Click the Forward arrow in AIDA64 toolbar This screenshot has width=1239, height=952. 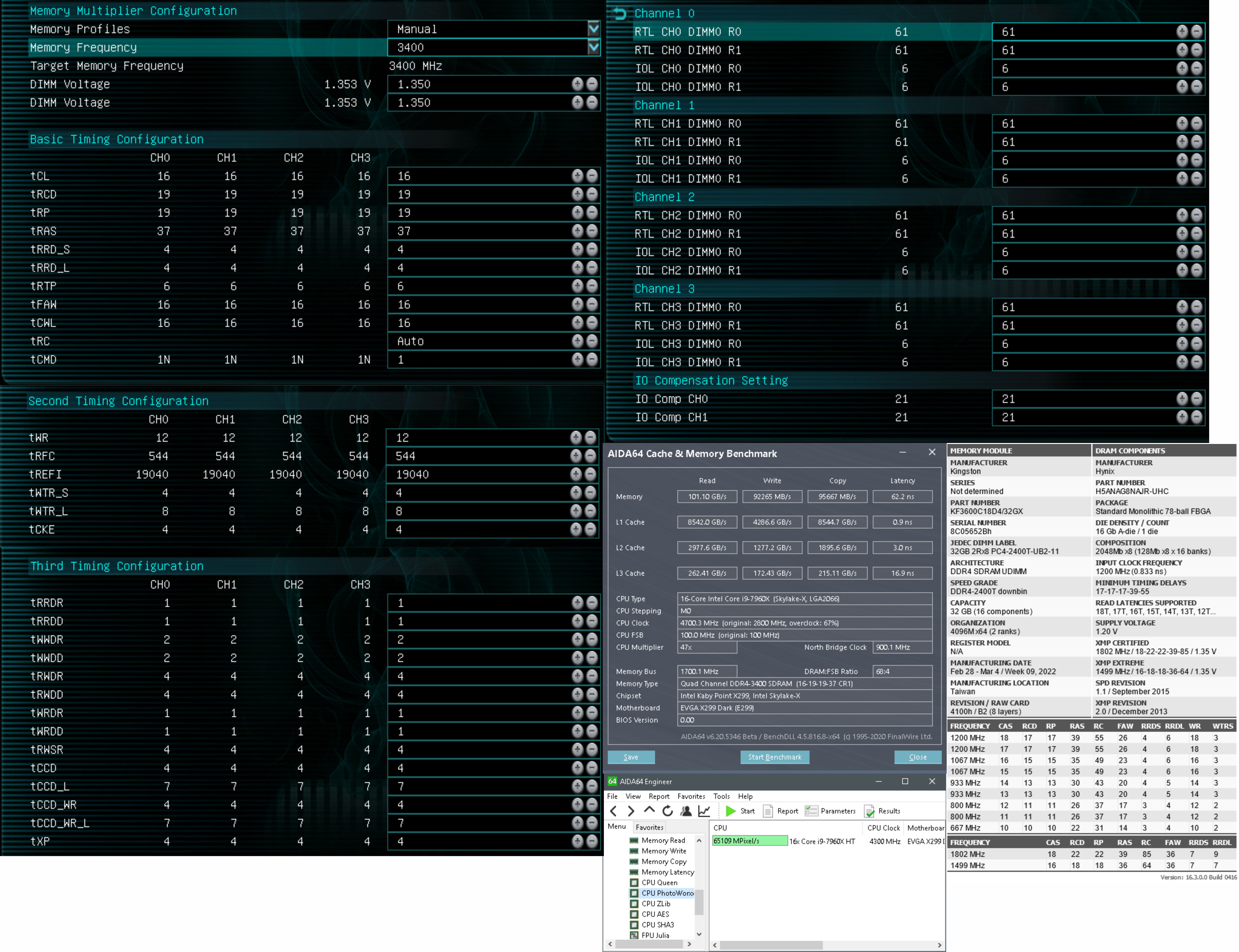(631, 811)
